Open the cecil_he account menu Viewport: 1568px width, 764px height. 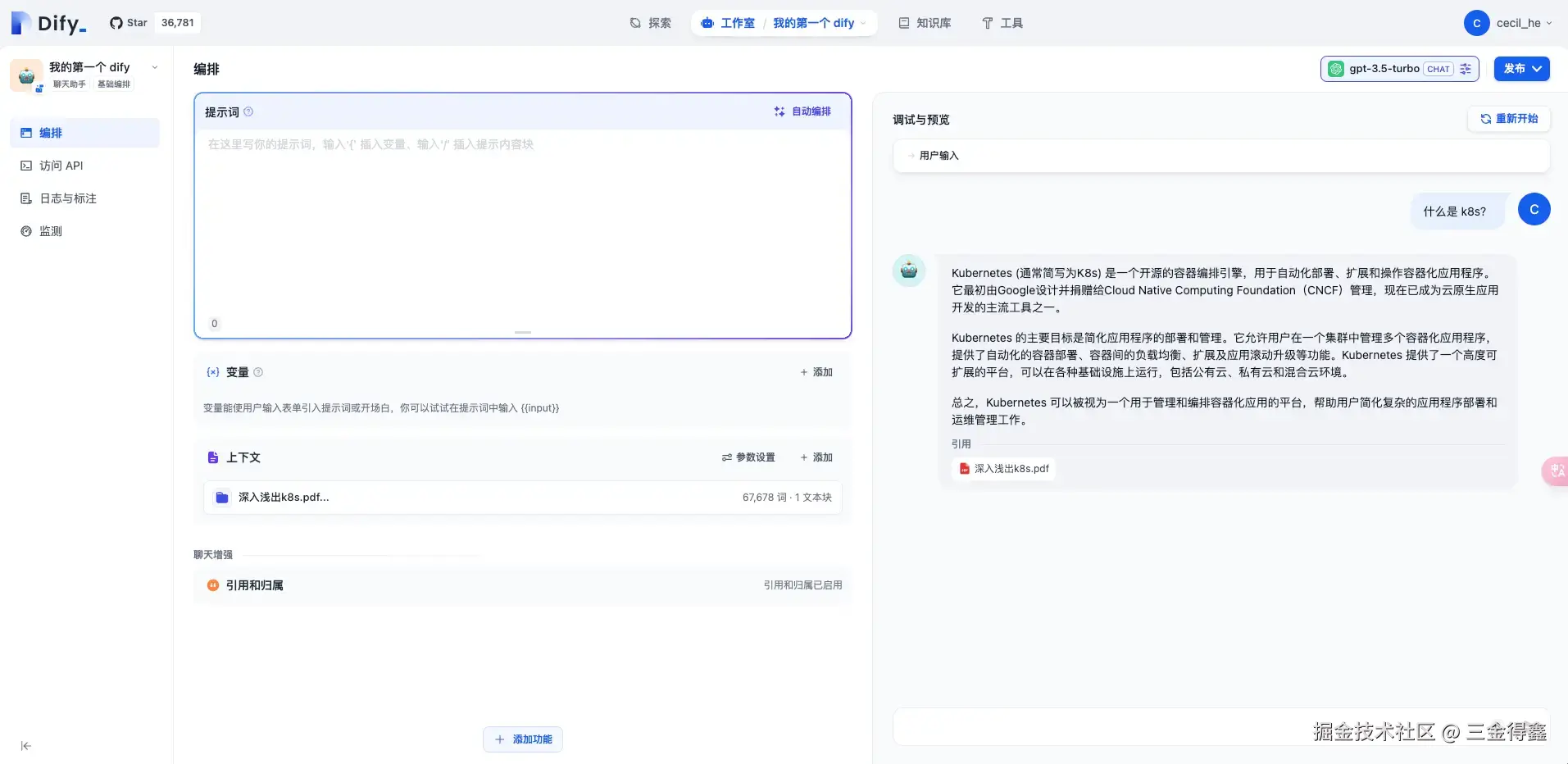pyautogui.click(x=1508, y=23)
